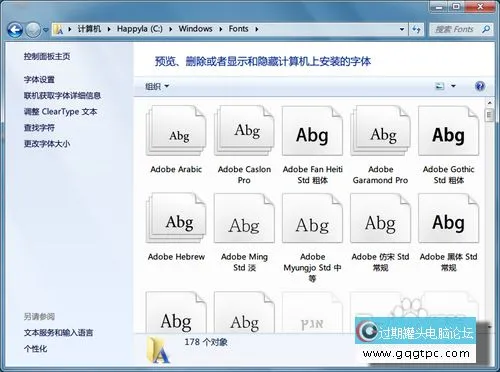Select the Adobe Arabic font icon

pos(176,131)
